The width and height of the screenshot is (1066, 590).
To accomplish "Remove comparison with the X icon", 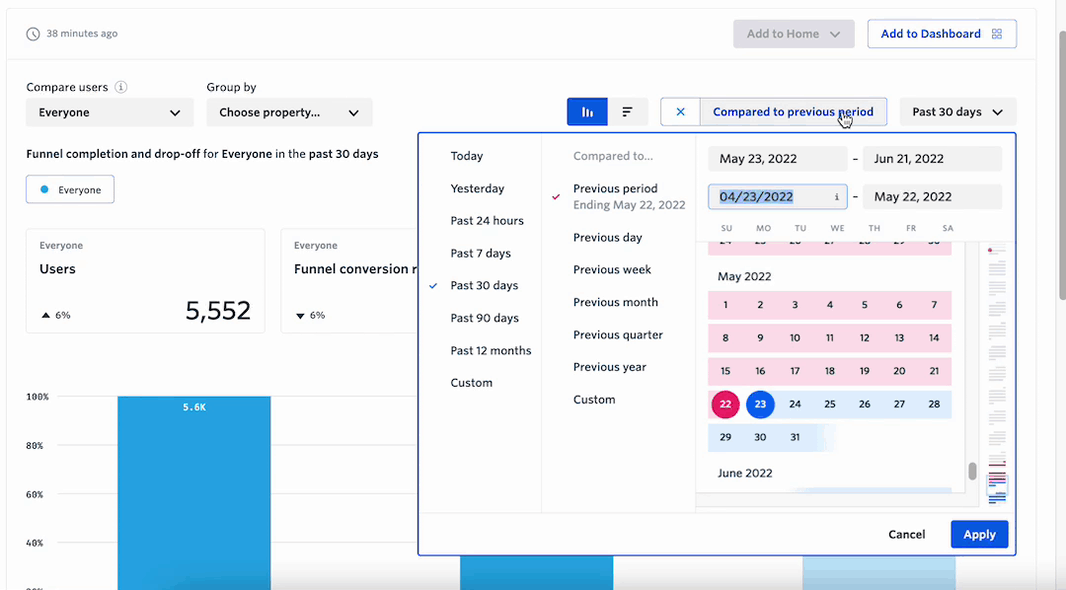I will 680,112.
